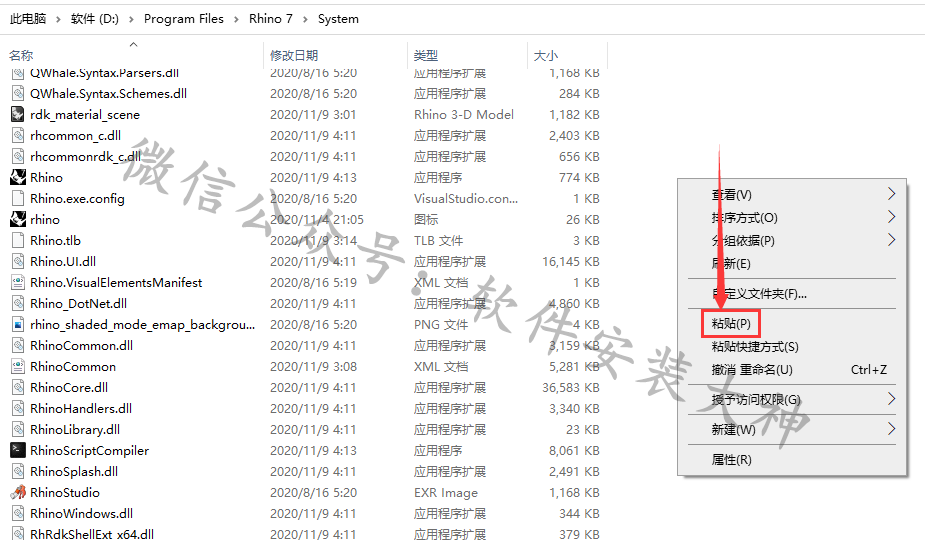Image resolution: width=925 pixels, height=540 pixels.
Task: Click the rhino_shaded_mode_emap PNG file icon
Action: (18, 325)
